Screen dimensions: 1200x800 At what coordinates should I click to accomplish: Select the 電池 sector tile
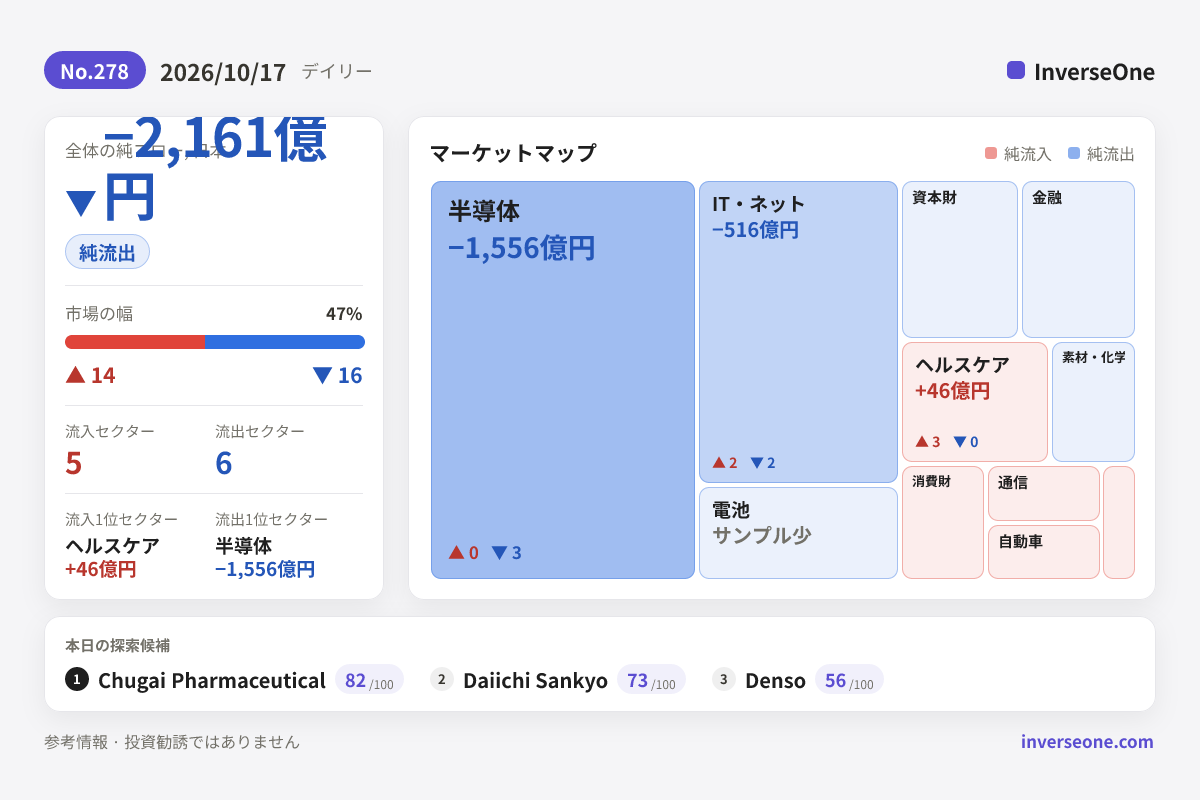(x=798, y=533)
